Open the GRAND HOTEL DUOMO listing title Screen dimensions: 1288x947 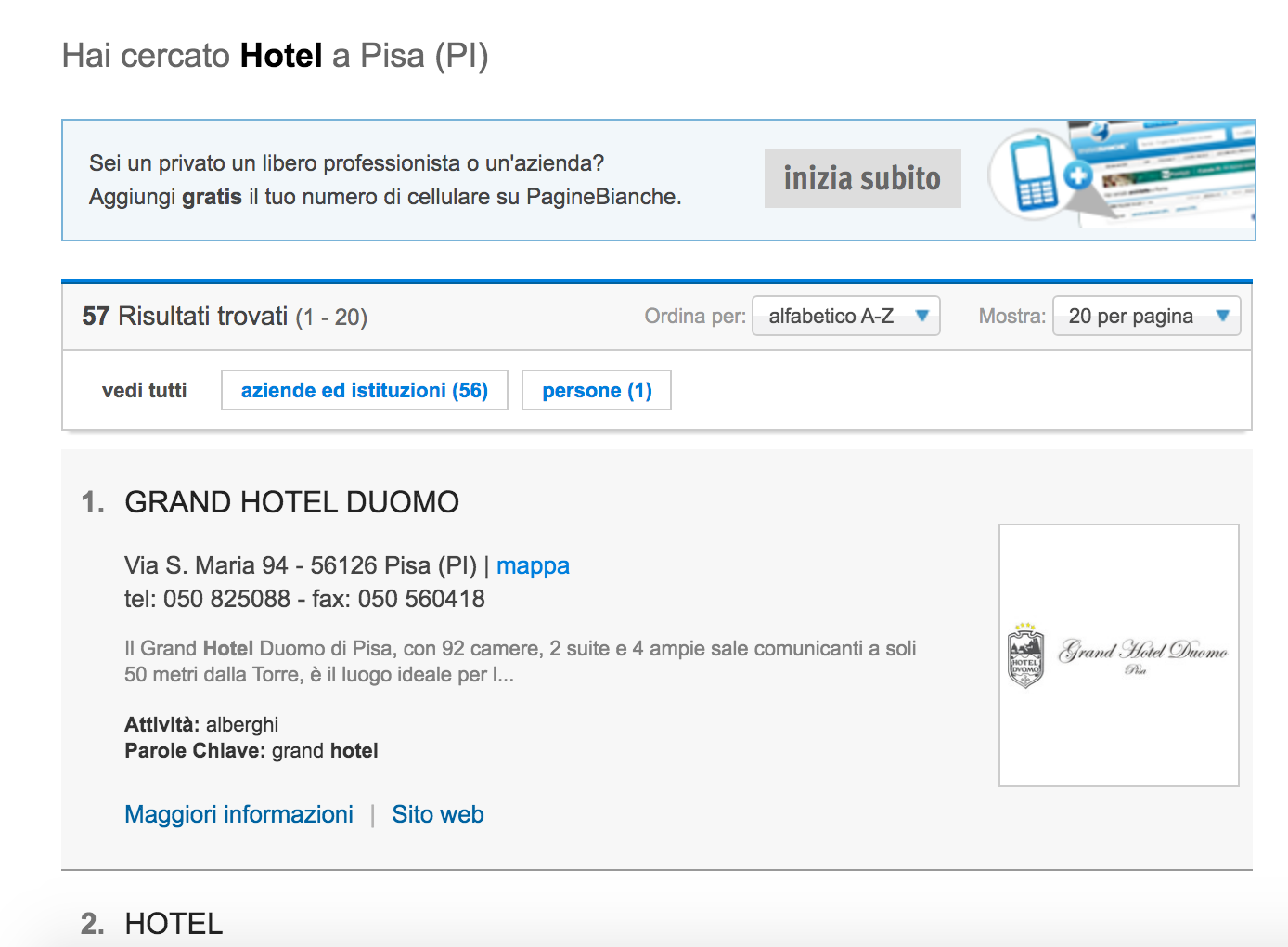(291, 502)
